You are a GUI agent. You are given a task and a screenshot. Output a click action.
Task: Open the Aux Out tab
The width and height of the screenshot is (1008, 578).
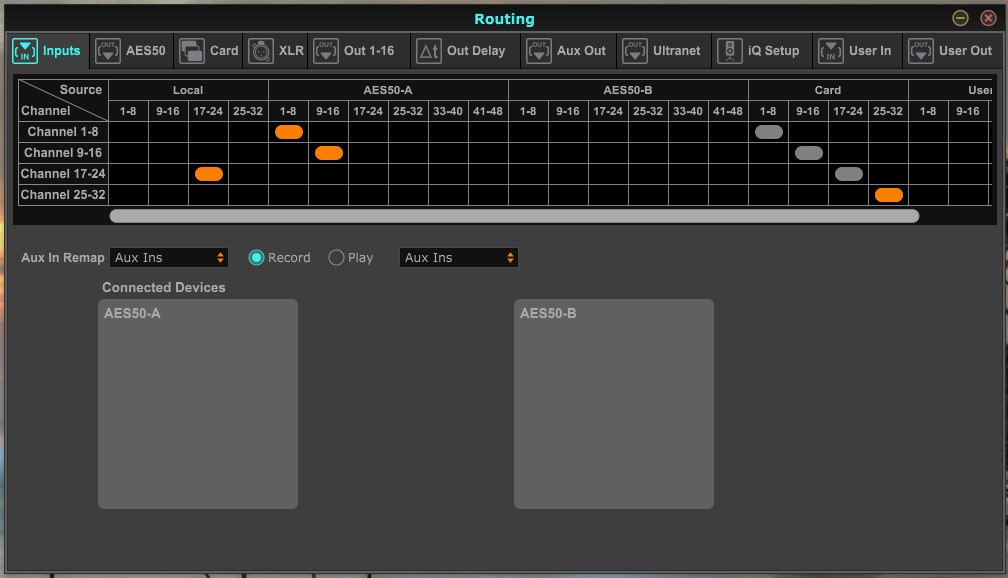coord(569,51)
